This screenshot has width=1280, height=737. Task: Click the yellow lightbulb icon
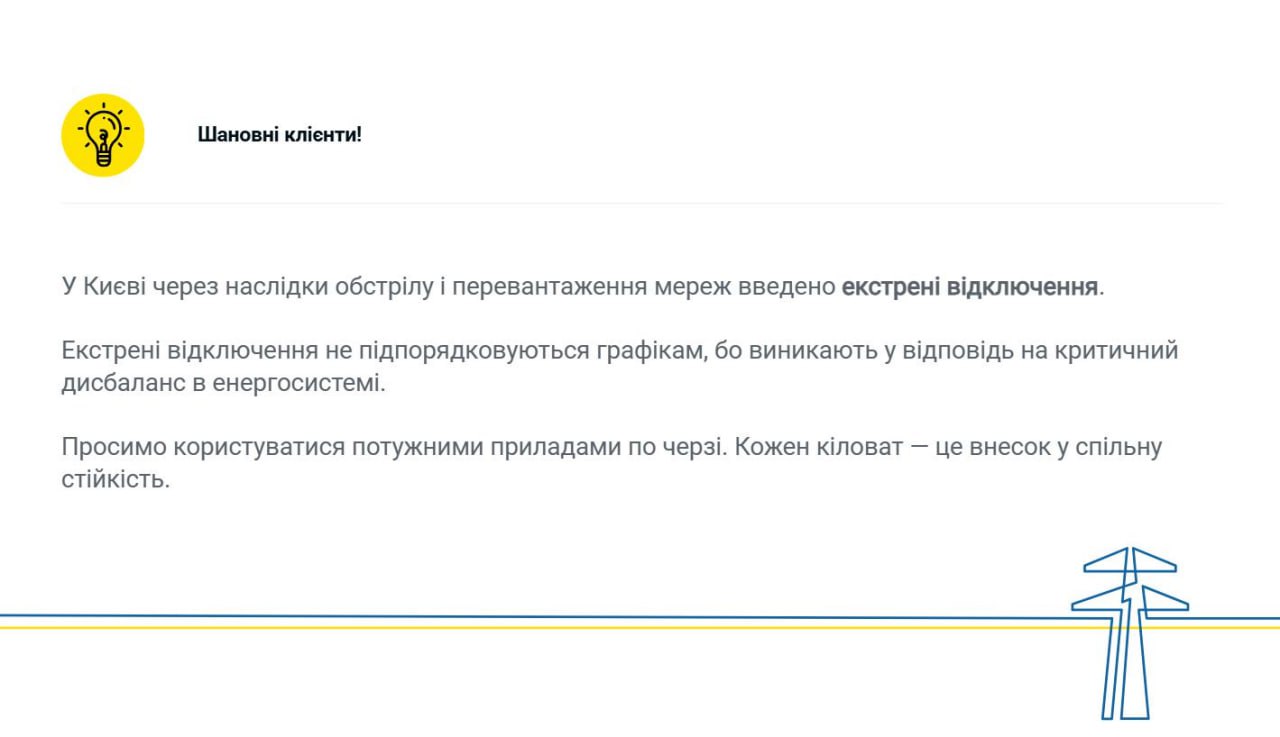pyautogui.click(x=103, y=135)
